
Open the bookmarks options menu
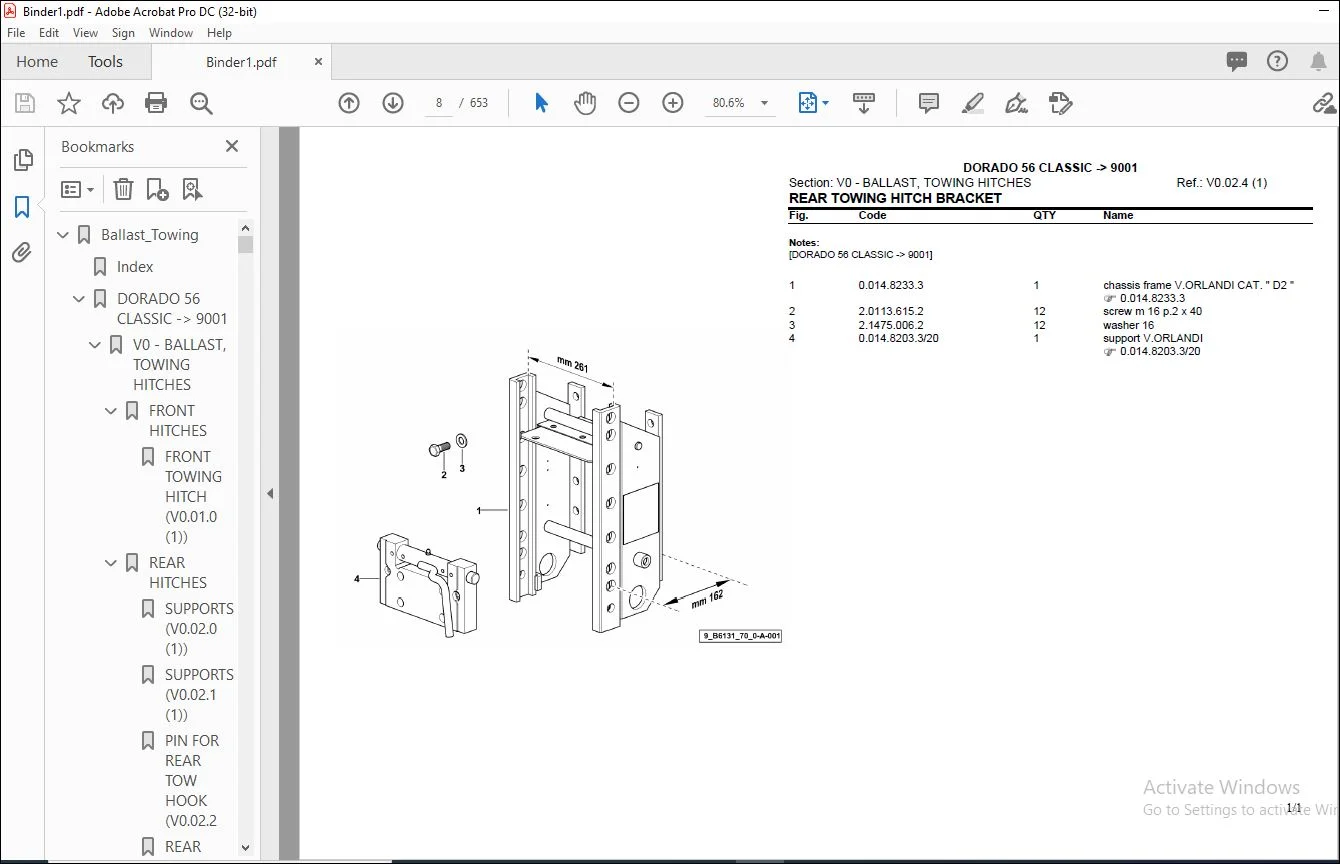(78, 189)
